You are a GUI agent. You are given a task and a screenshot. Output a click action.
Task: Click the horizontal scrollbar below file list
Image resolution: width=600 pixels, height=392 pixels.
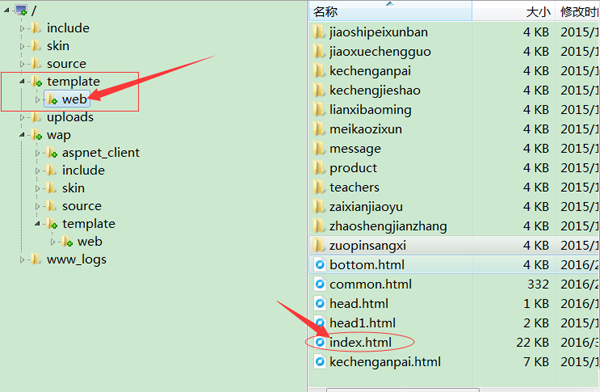(403, 390)
